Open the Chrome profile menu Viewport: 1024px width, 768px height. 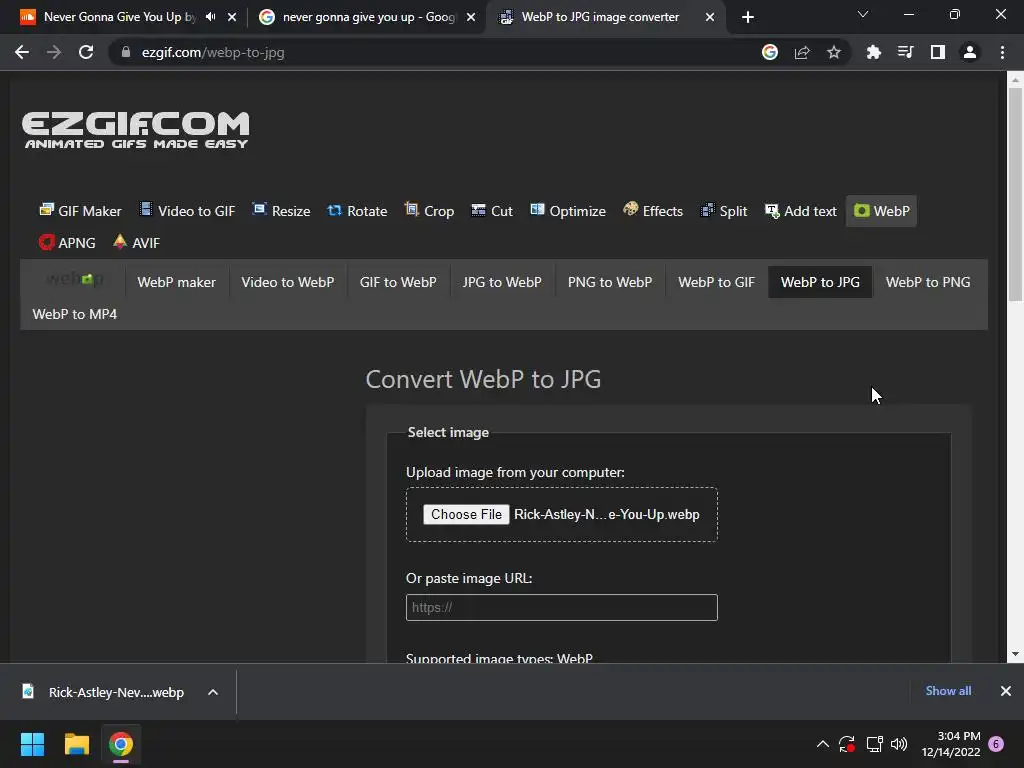click(x=970, y=52)
